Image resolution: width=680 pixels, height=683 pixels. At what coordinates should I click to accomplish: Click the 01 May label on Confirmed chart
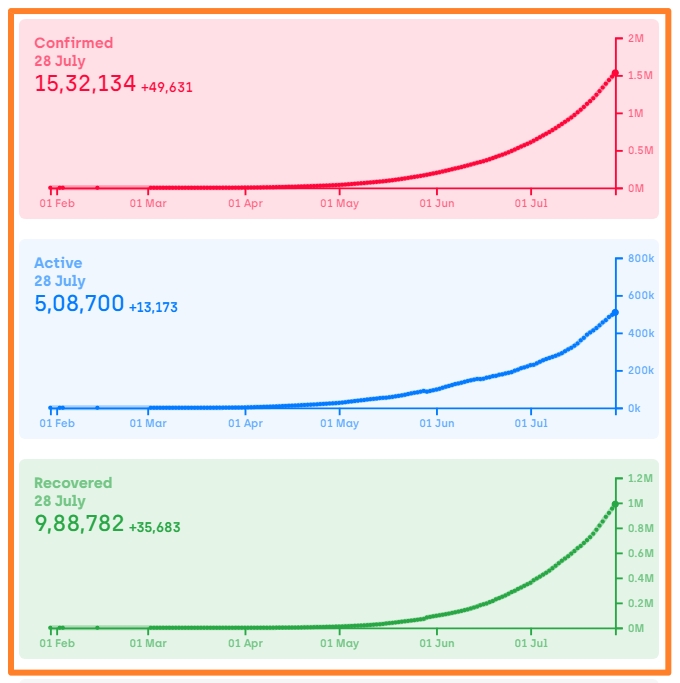pos(339,202)
